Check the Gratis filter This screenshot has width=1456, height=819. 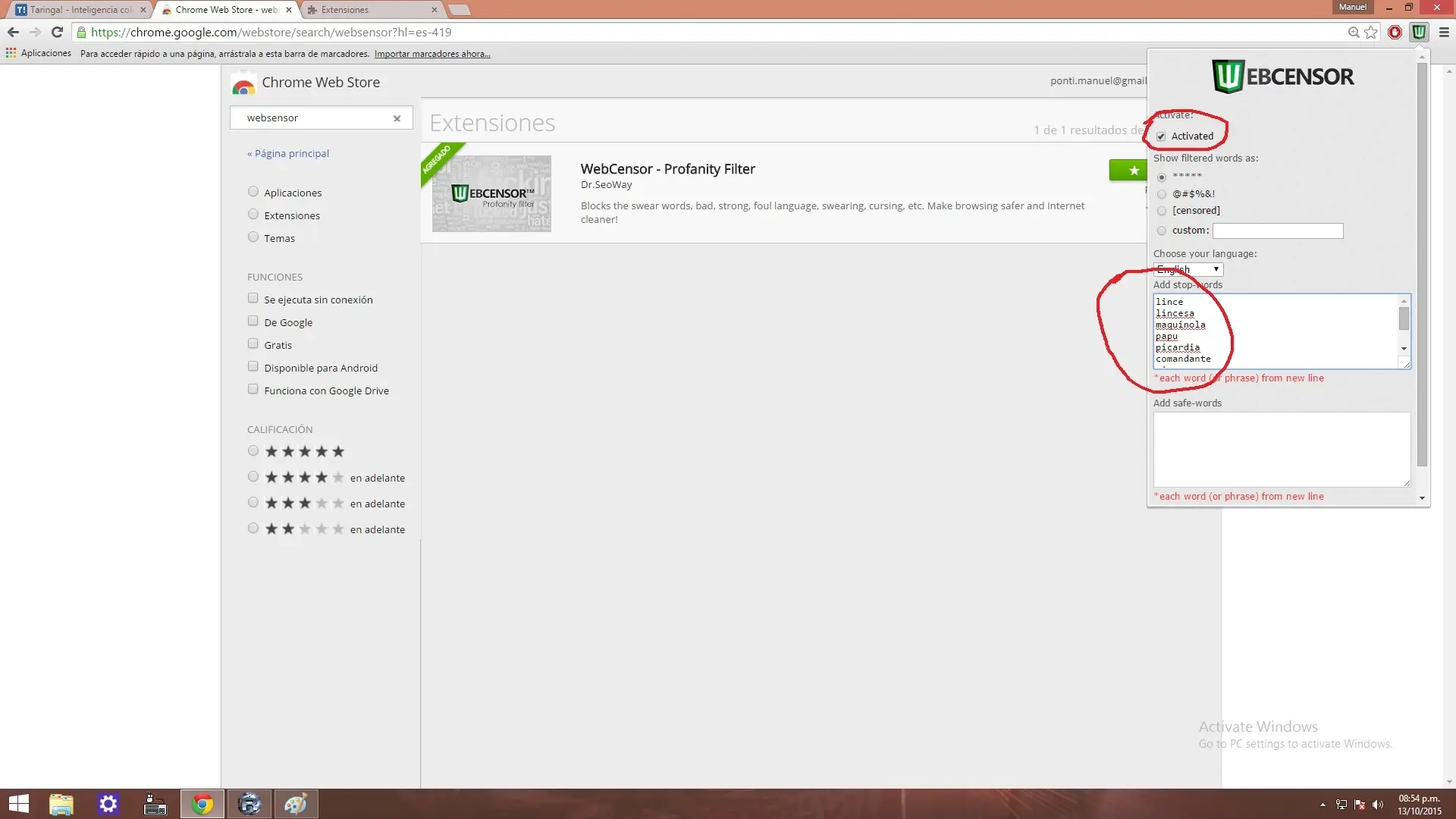click(x=253, y=344)
